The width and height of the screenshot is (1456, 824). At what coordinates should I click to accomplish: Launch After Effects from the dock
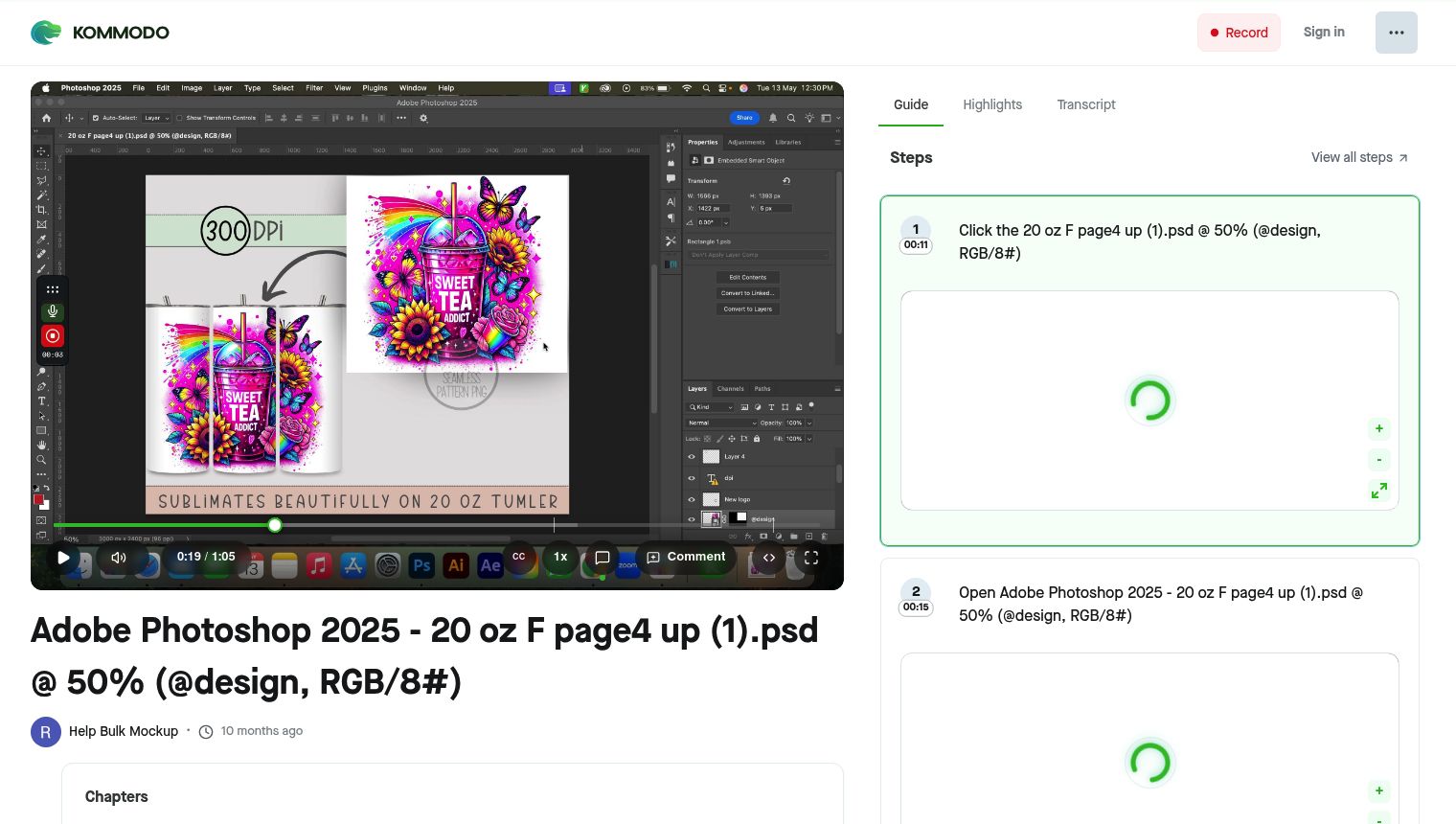click(490, 565)
